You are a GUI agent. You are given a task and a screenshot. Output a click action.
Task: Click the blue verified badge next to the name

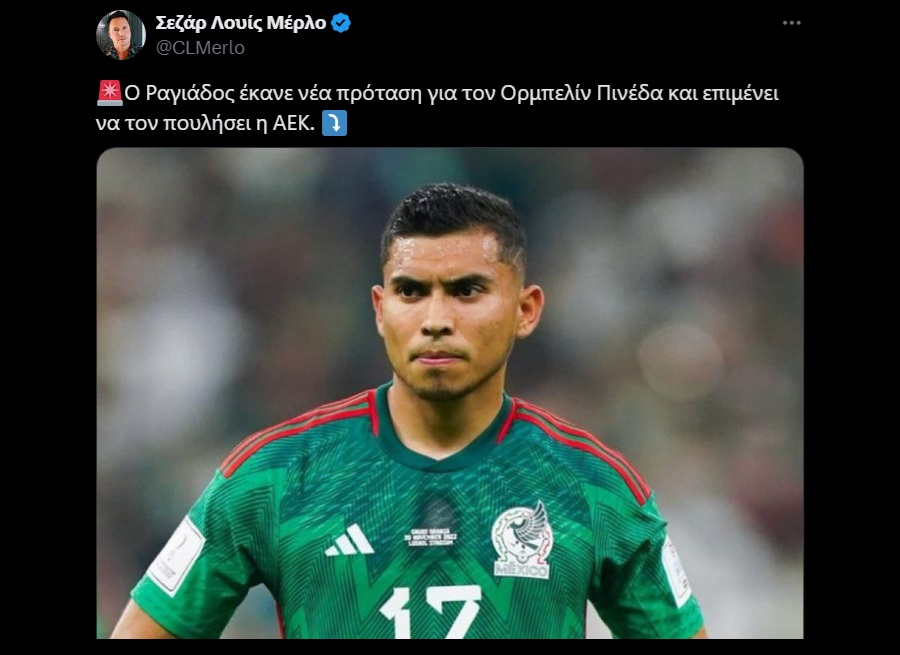pyautogui.click(x=341, y=23)
